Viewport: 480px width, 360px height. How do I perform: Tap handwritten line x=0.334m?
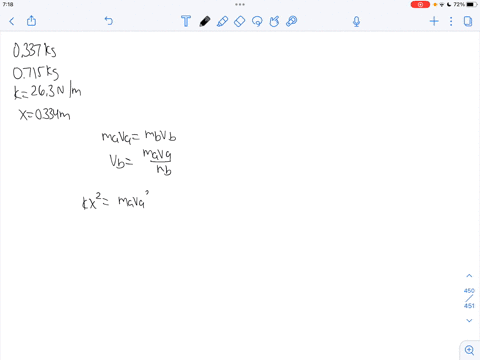click(x=45, y=115)
